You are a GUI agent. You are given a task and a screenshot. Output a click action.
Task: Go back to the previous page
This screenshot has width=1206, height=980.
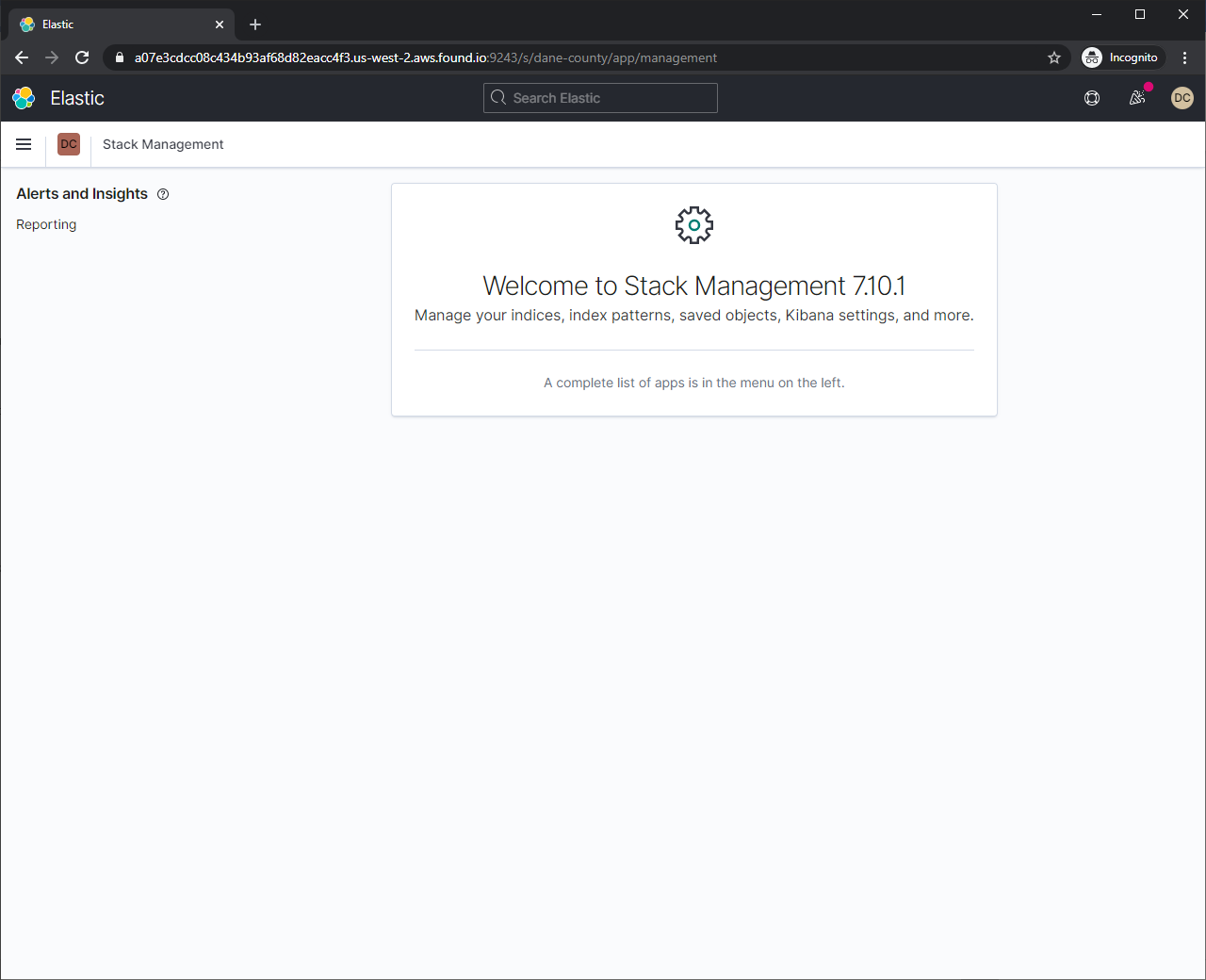22,57
